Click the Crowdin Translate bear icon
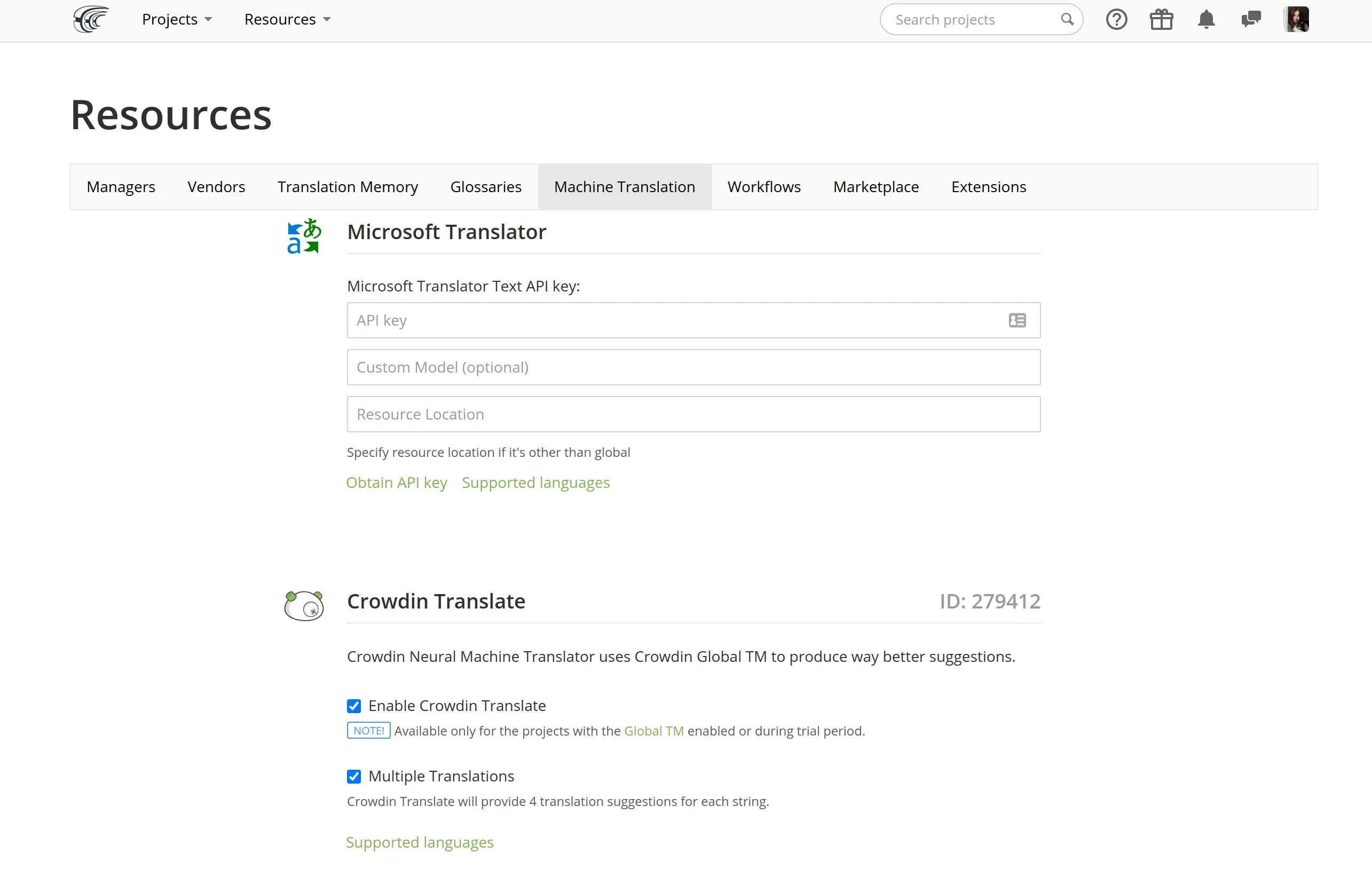The image size is (1372, 885). pos(304,603)
